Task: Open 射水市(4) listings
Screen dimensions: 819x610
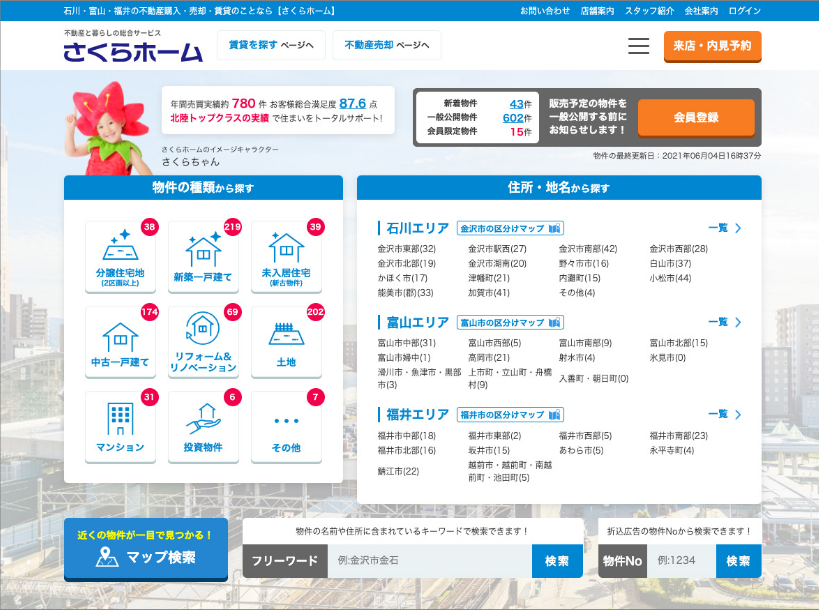Action: click(x=577, y=358)
